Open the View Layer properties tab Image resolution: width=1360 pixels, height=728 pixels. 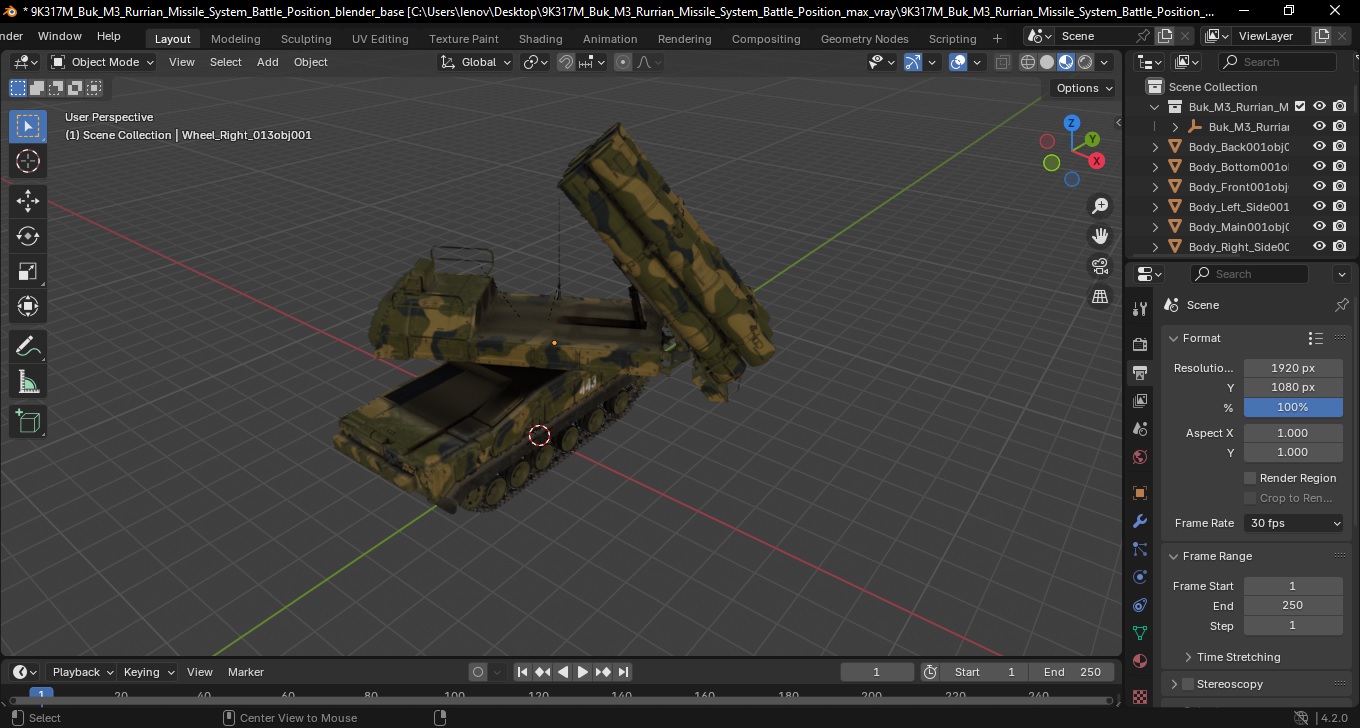pyautogui.click(x=1140, y=401)
